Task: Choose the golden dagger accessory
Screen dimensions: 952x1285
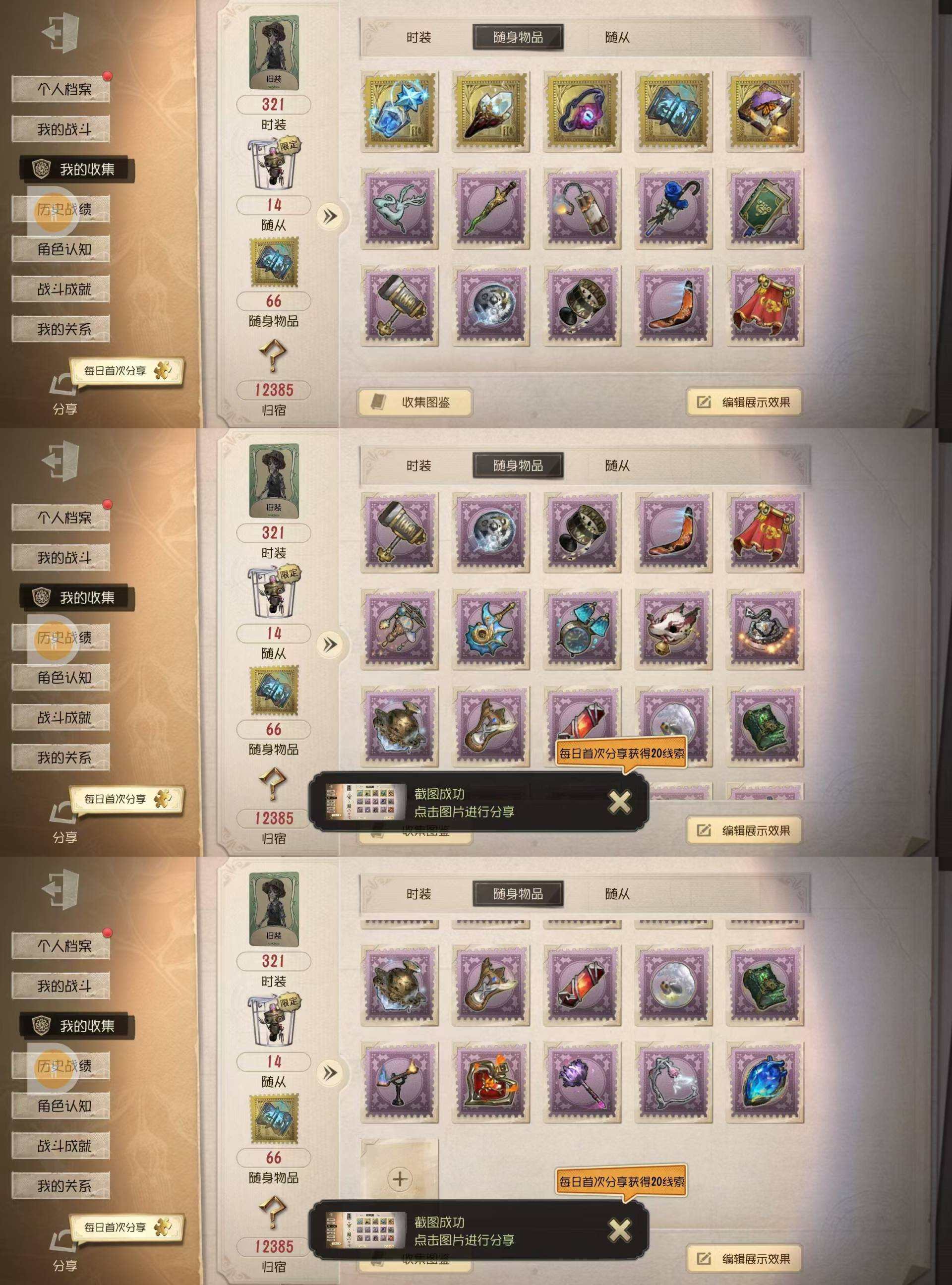Action: pyautogui.click(x=490, y=209)
